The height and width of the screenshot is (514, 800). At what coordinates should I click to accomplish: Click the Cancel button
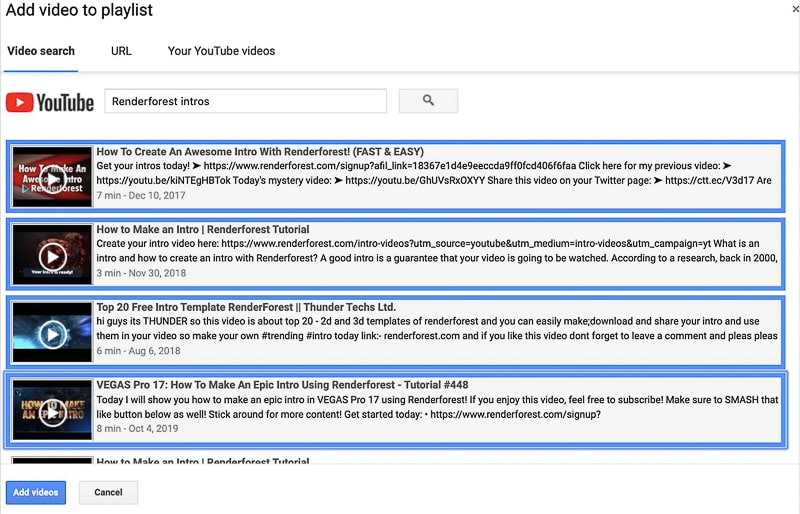(x=108, y=493)
